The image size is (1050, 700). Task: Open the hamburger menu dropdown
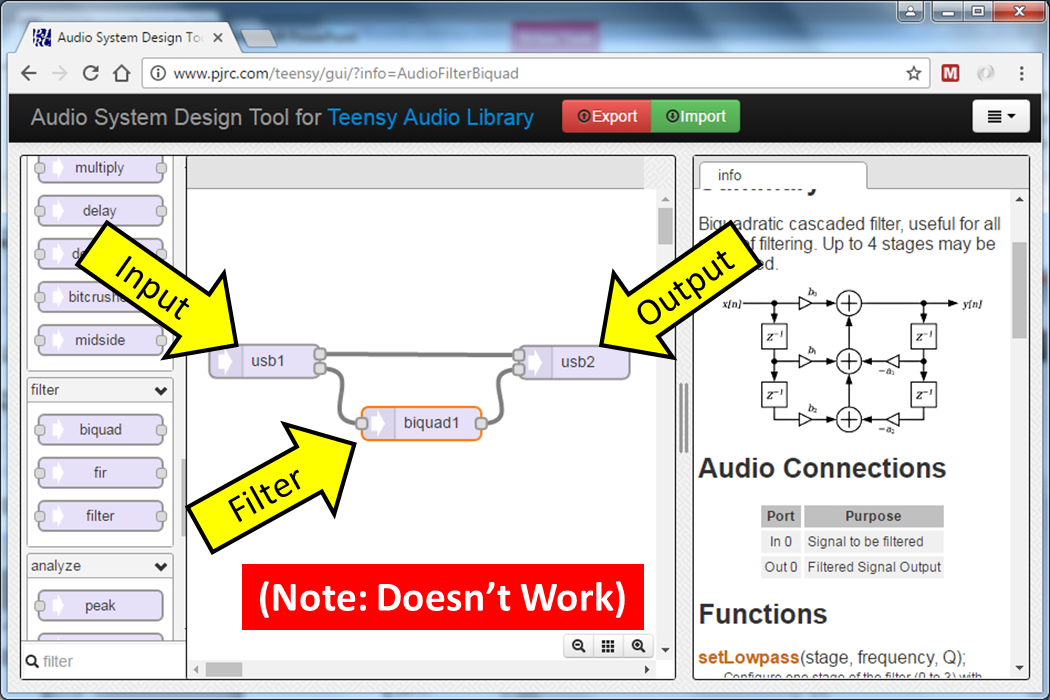point(1001,117)
